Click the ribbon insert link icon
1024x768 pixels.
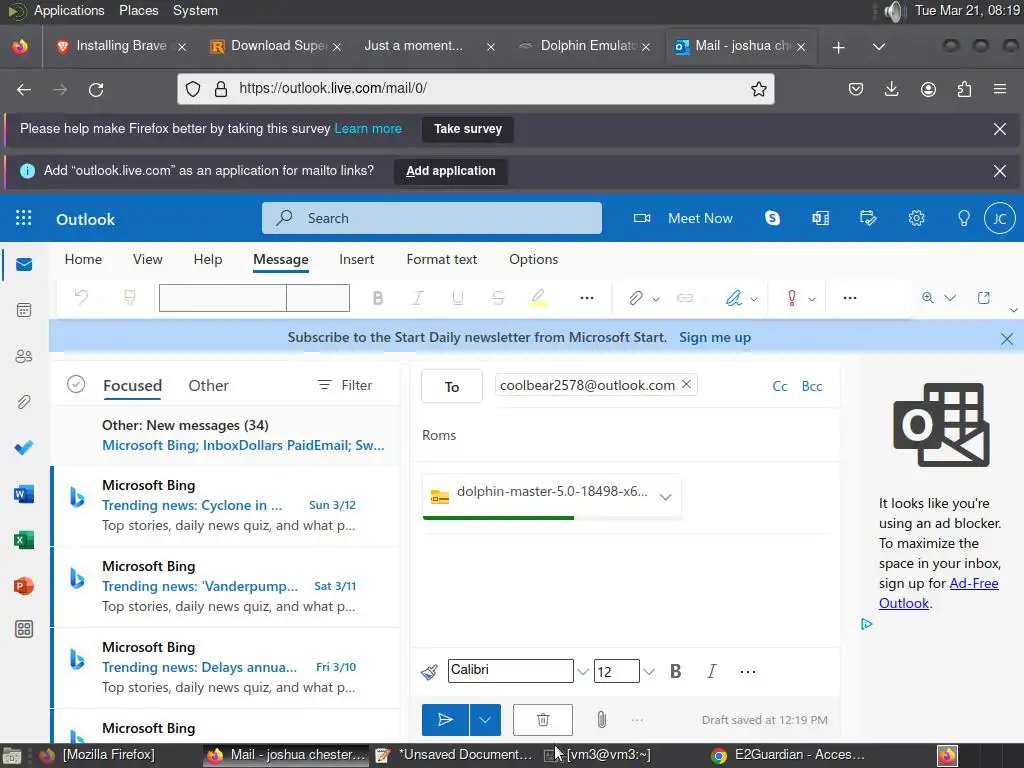684,298
